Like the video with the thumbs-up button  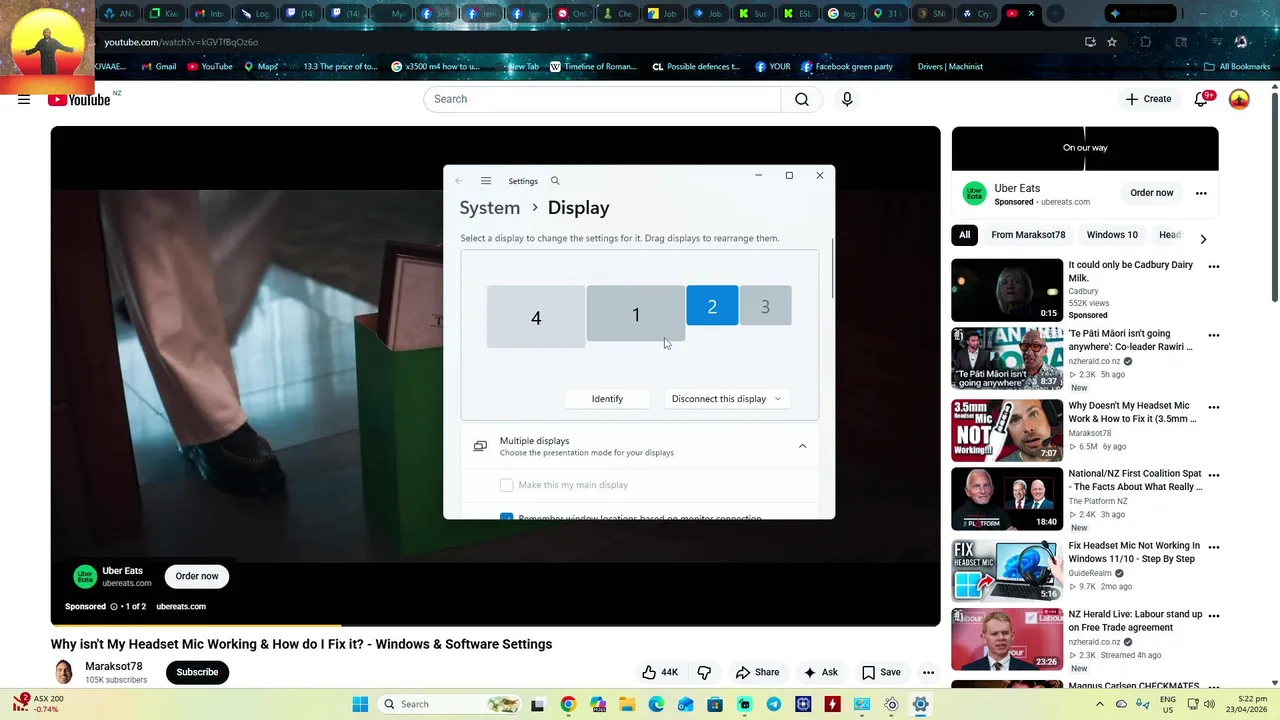coord(660,672)
